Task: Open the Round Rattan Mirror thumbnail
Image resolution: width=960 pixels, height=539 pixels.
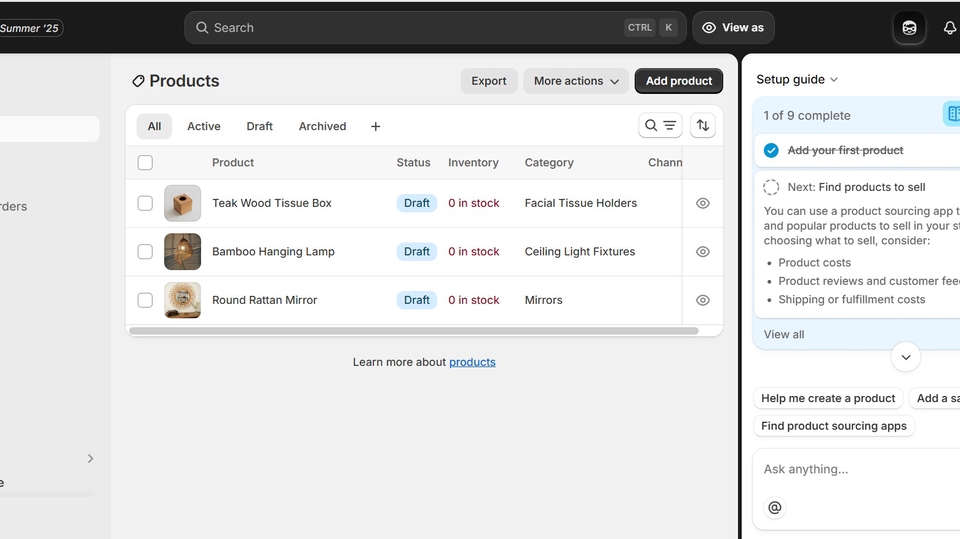Action: coord(182,300)
